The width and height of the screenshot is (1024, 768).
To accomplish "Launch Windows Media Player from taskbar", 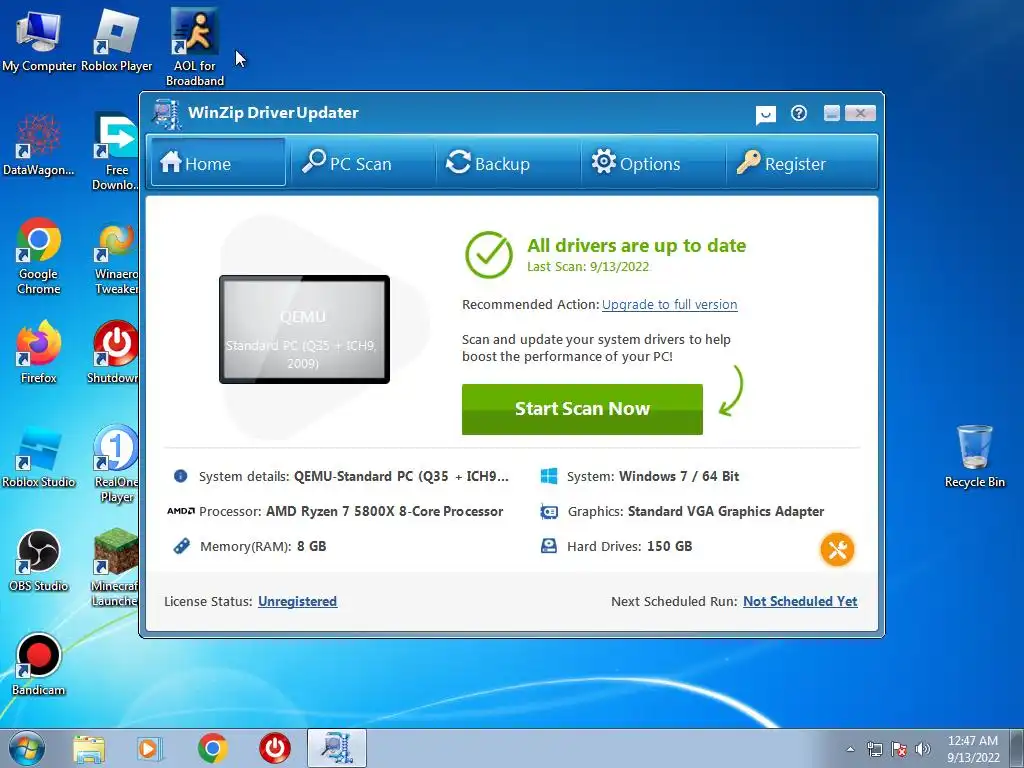I will click(x=150, y=749).
